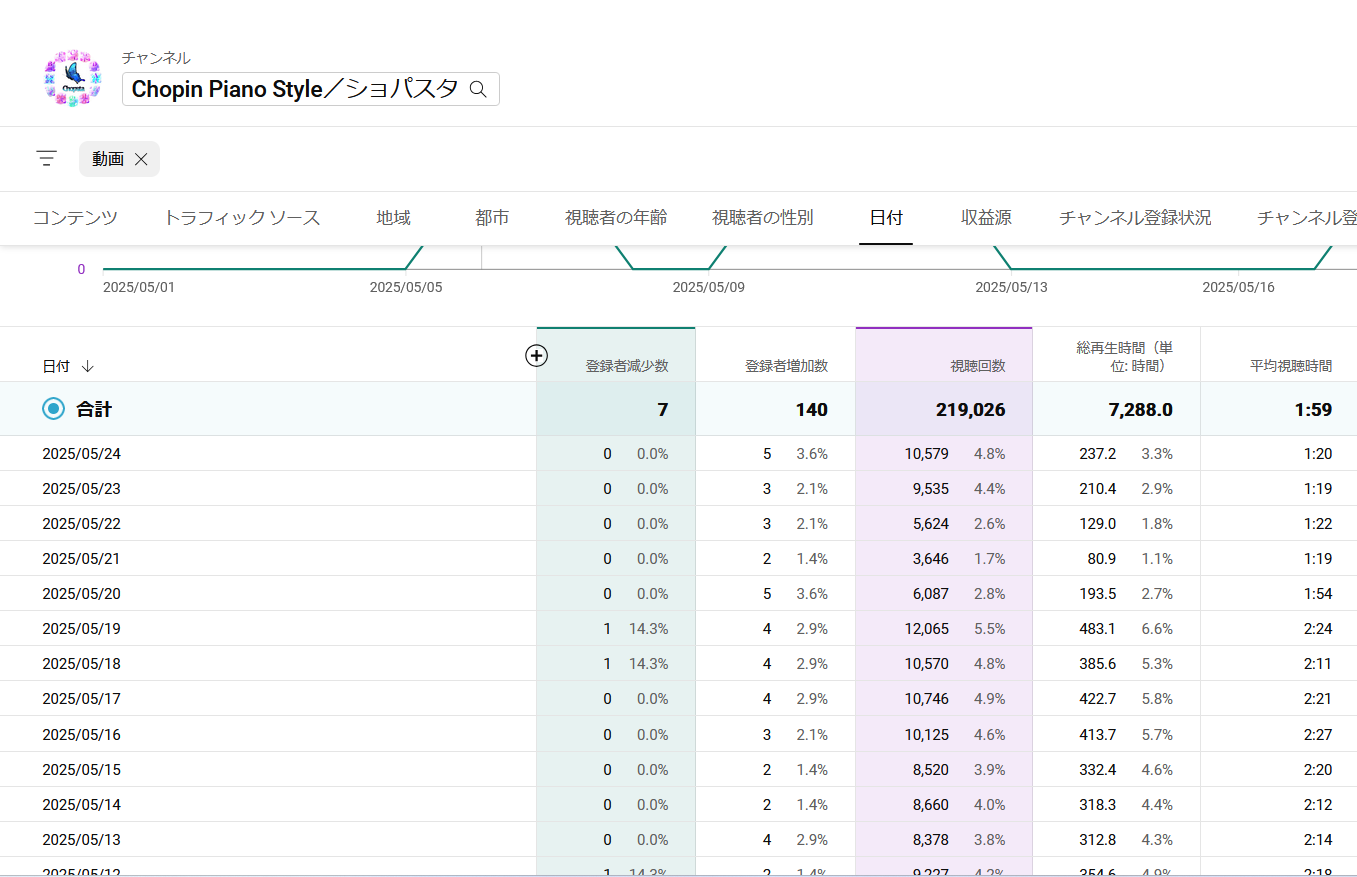Click chart axis label 2025/05/09
Viewport: 1357px width, 877px height.
pyautogui.click(x=708, y=287)
